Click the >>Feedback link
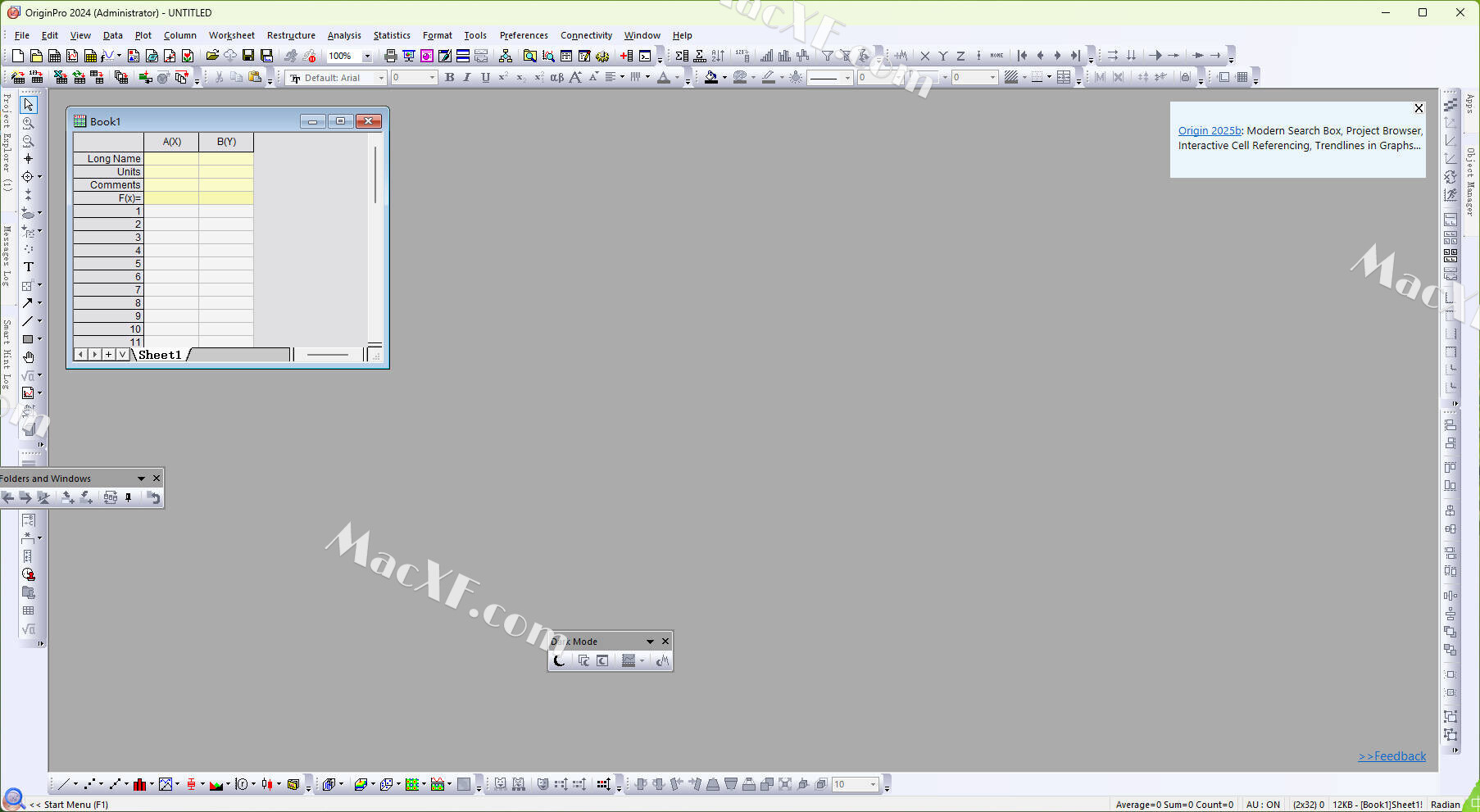This screenshot has height=812, width=1480. (1391, 756)
